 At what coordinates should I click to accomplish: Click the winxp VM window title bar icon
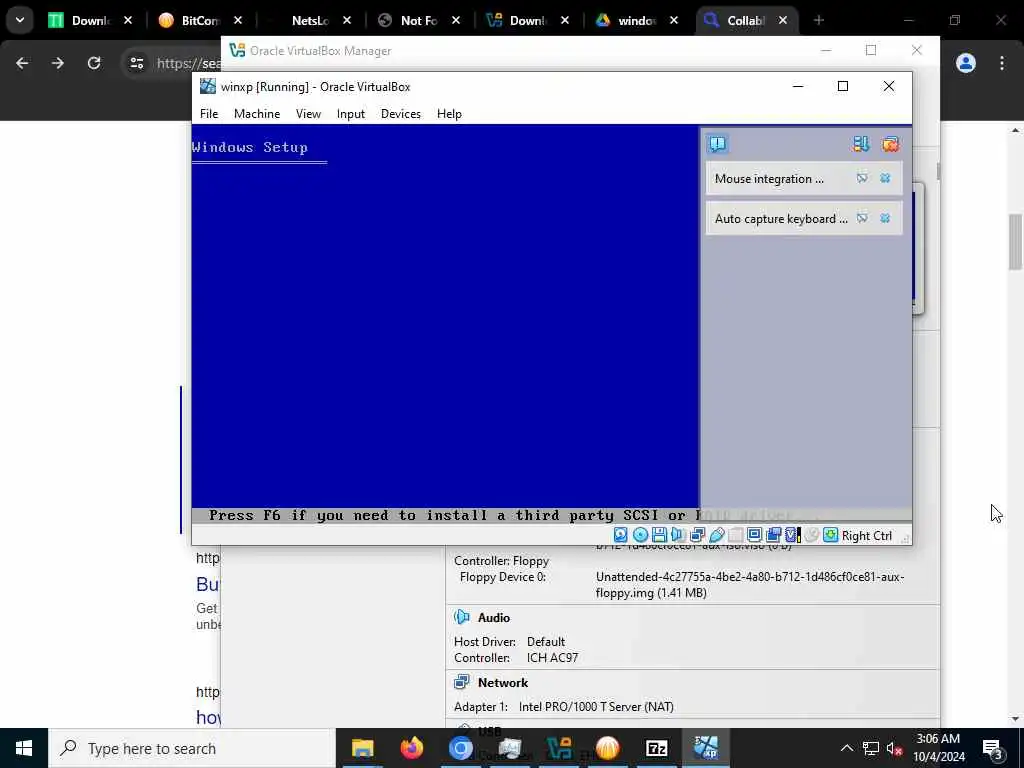[x=208, y=86]
